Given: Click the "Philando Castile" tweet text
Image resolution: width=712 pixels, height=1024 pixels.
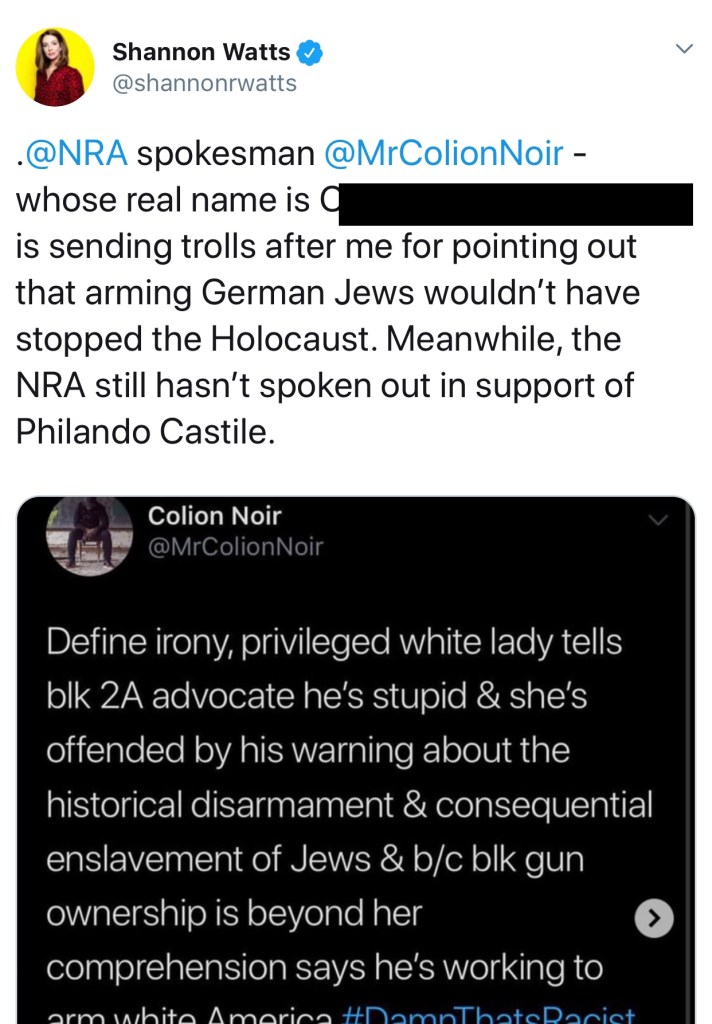Looking at the screenshot, I should [144, 431].
